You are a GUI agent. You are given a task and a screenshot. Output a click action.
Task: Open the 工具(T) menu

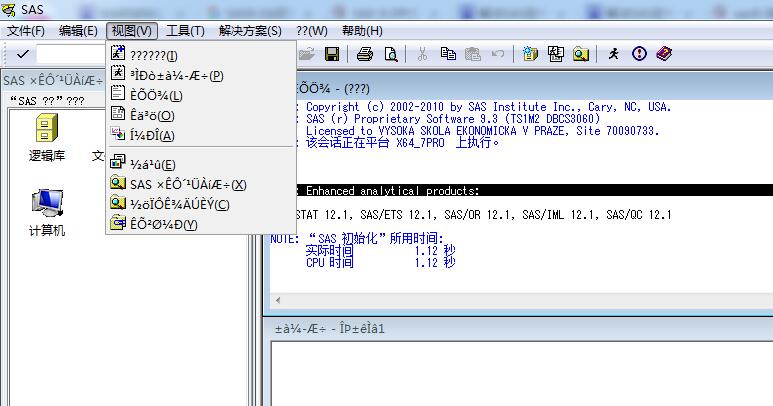[x=185, y=31]
